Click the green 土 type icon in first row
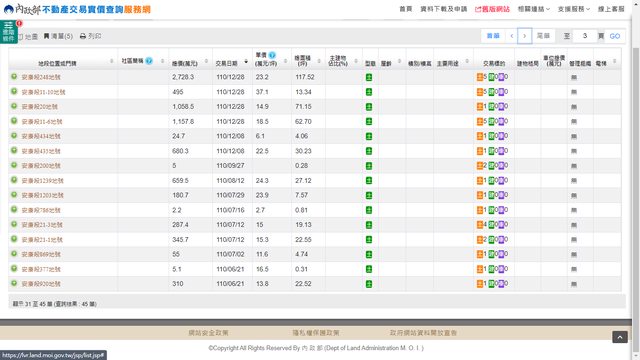Screen dimensions: 640x360 click(x=369, y=77)
